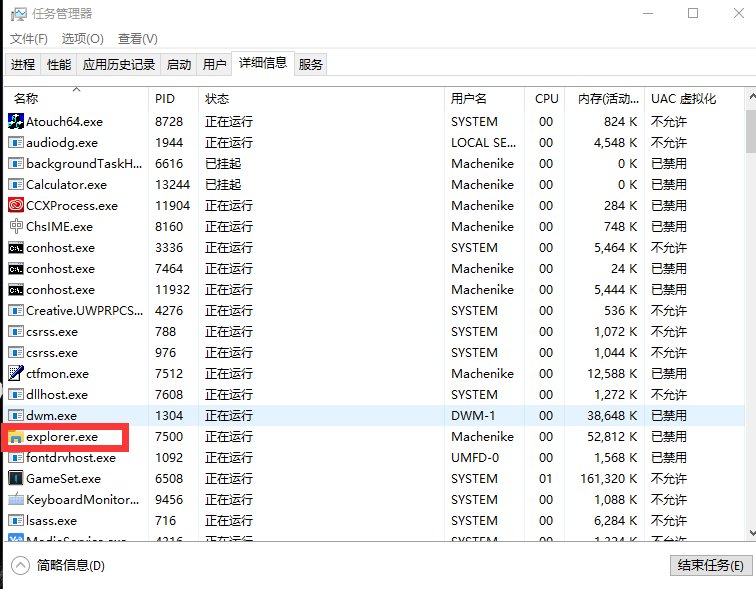Click the icon of conhost.exe PID 3336
Screen dimensions: 756x589
[x=16, y=248]
